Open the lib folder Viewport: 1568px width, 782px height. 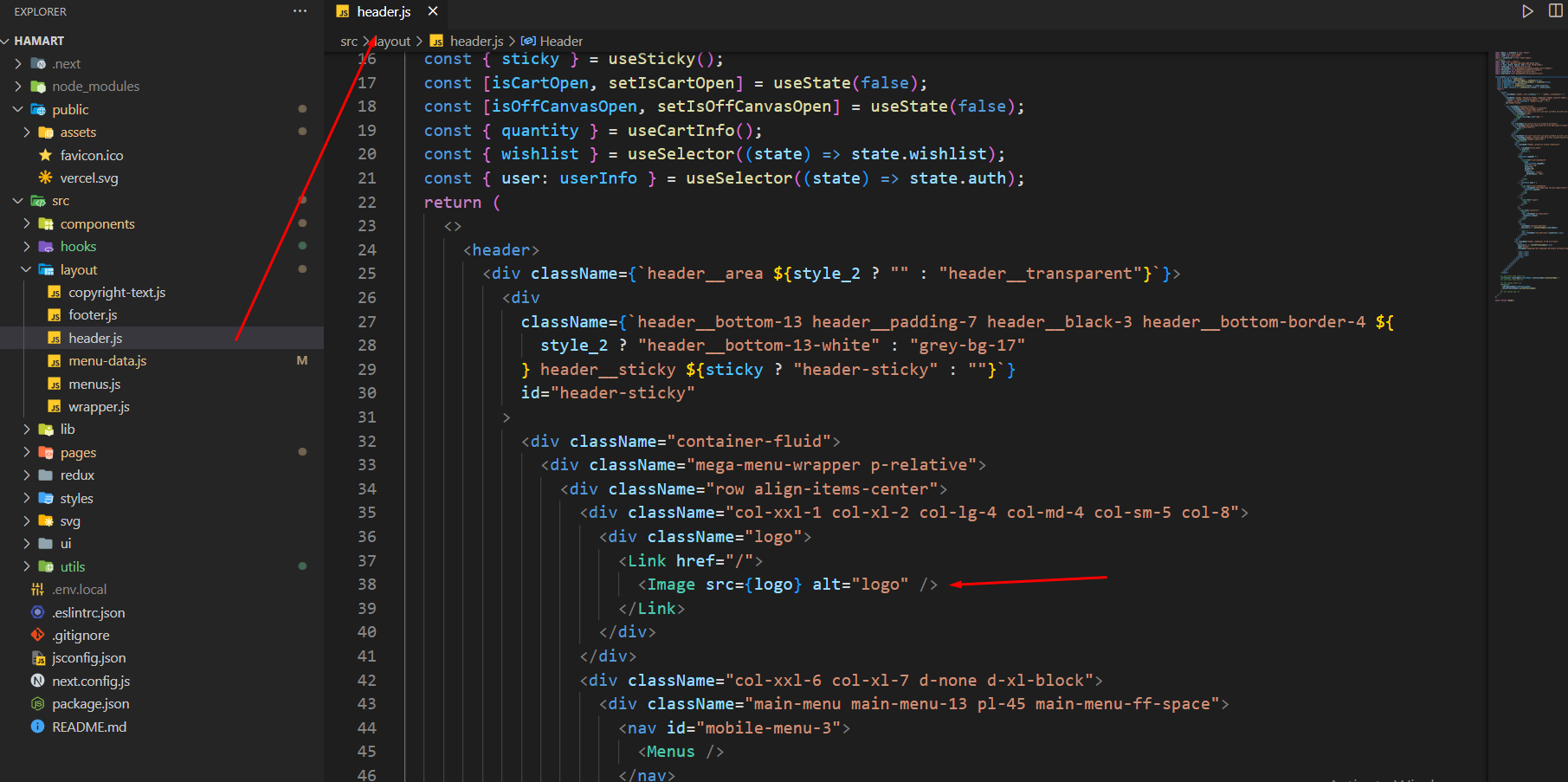[x=68, y=430]
